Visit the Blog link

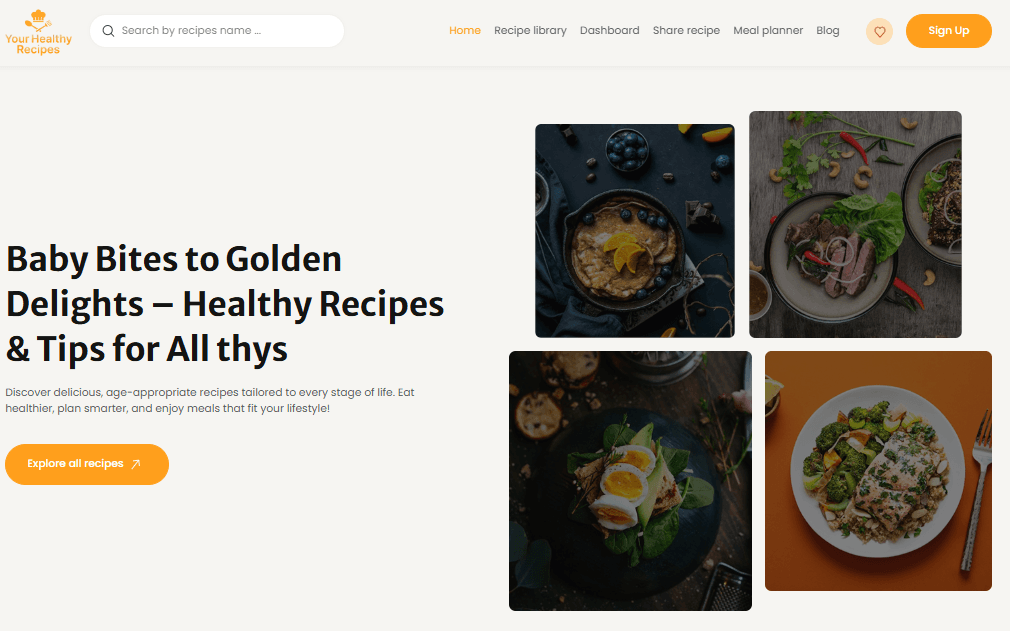click(x=828, y=30)
